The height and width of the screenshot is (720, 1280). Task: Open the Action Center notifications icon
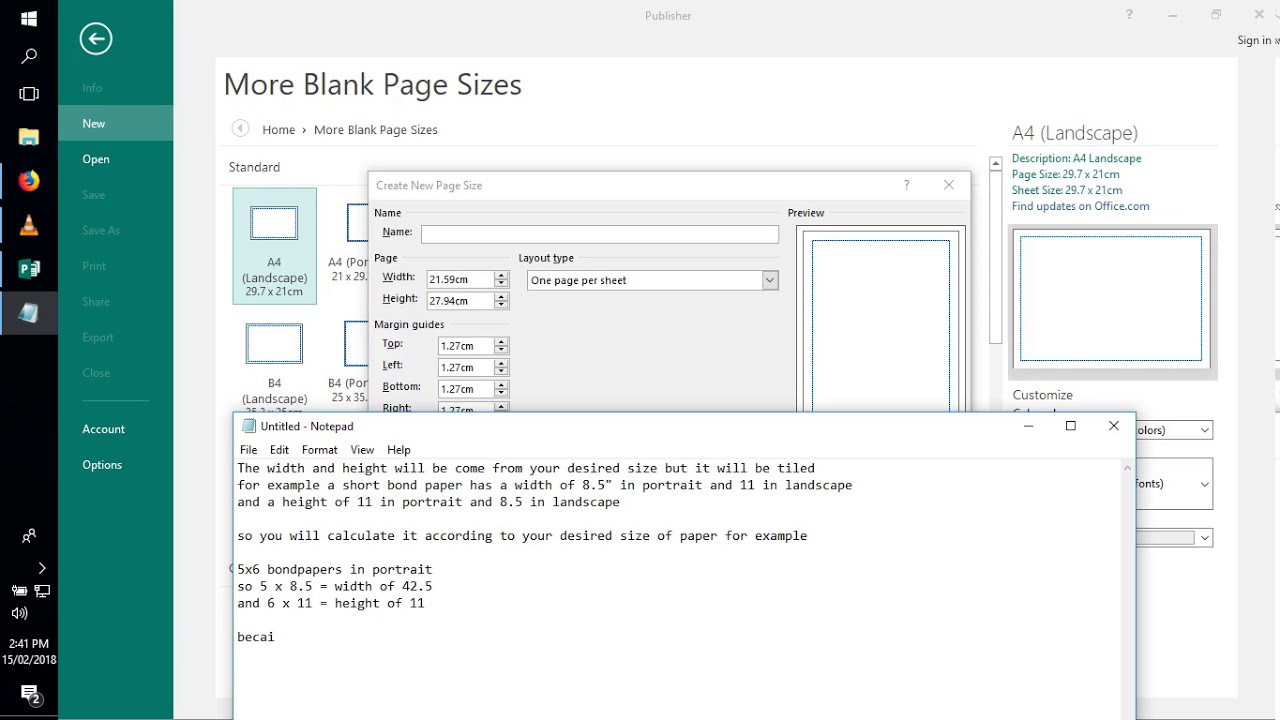click(29, 694)
